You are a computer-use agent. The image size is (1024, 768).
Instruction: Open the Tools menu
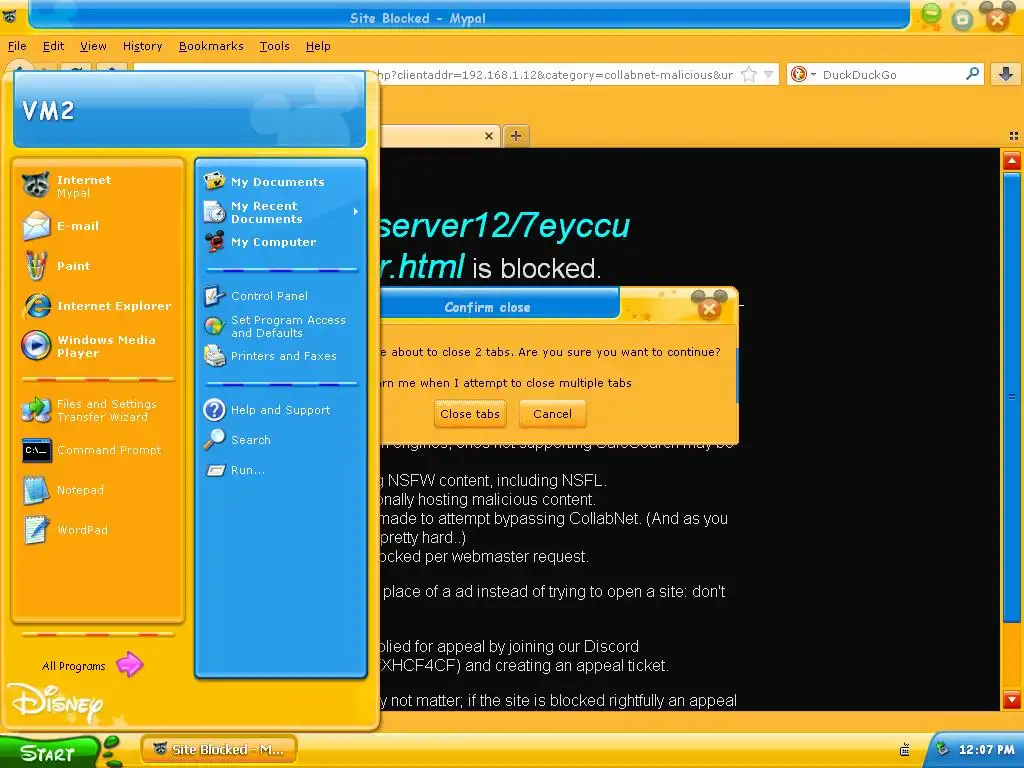[274, 46]
